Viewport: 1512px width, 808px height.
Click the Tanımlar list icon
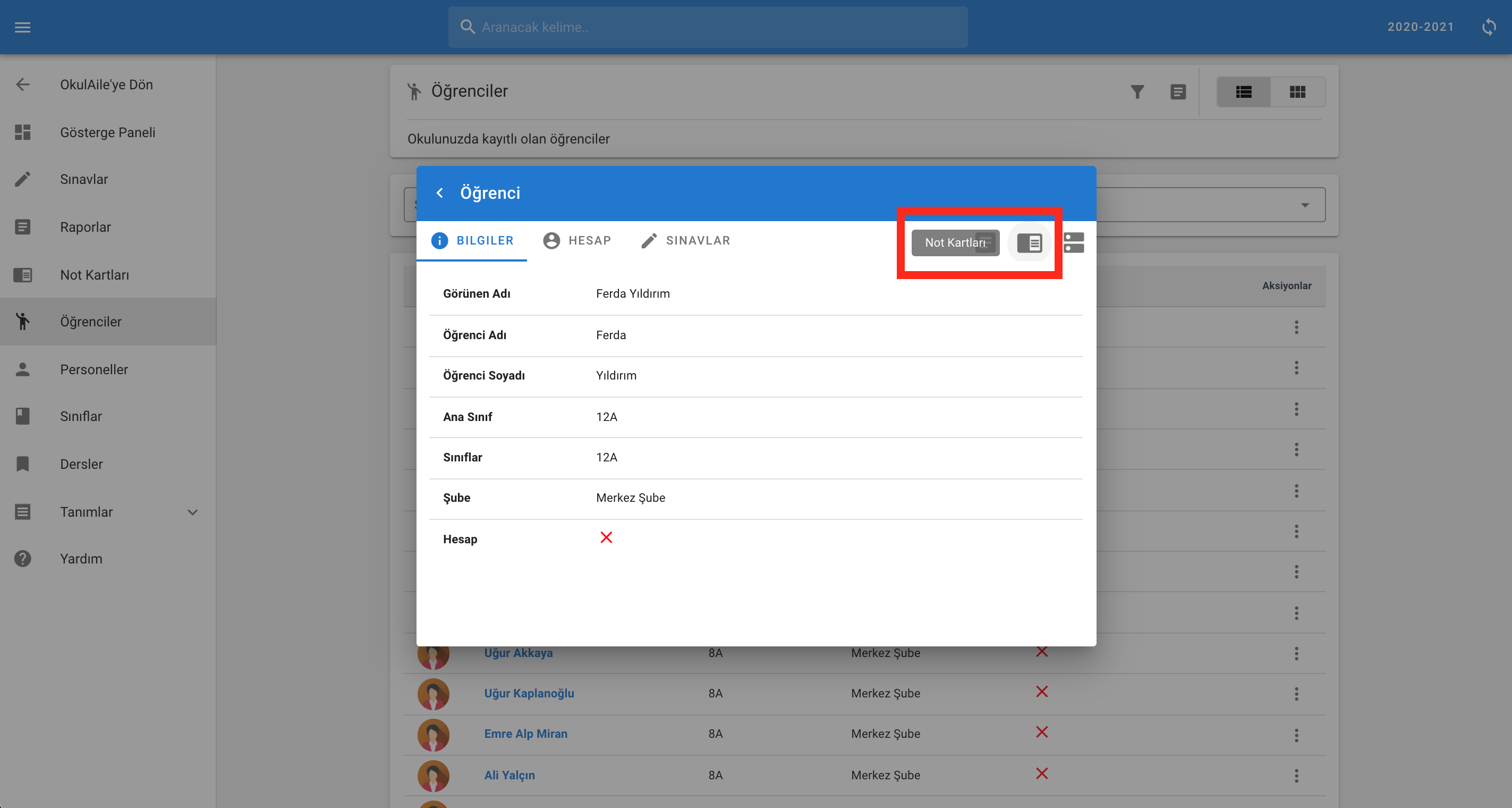pos(22,512)
